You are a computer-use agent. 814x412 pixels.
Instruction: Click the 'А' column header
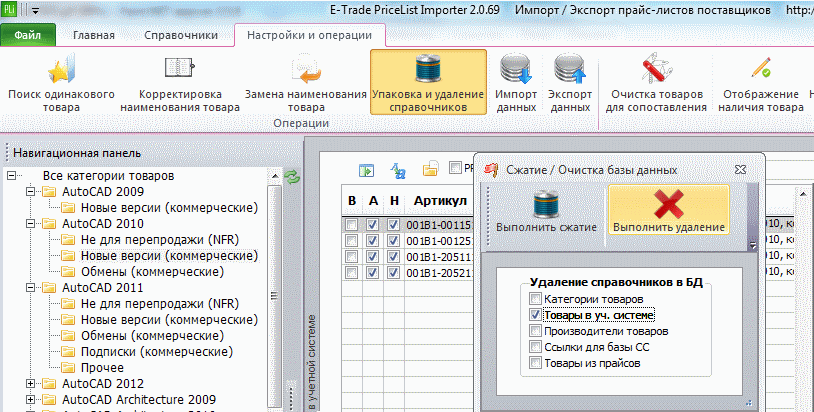[x=373, y=200]
